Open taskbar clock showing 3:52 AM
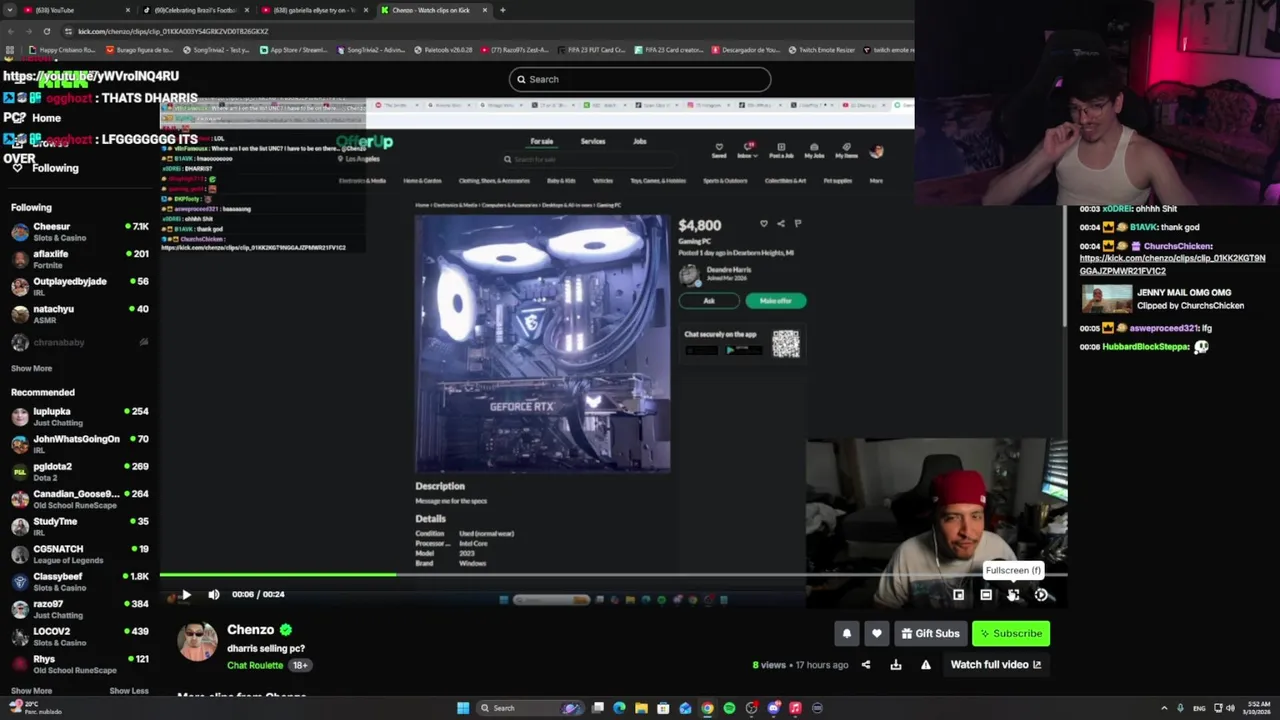Image resolution: width=1280 pixels, height=720 pixels. [1259, 708]
